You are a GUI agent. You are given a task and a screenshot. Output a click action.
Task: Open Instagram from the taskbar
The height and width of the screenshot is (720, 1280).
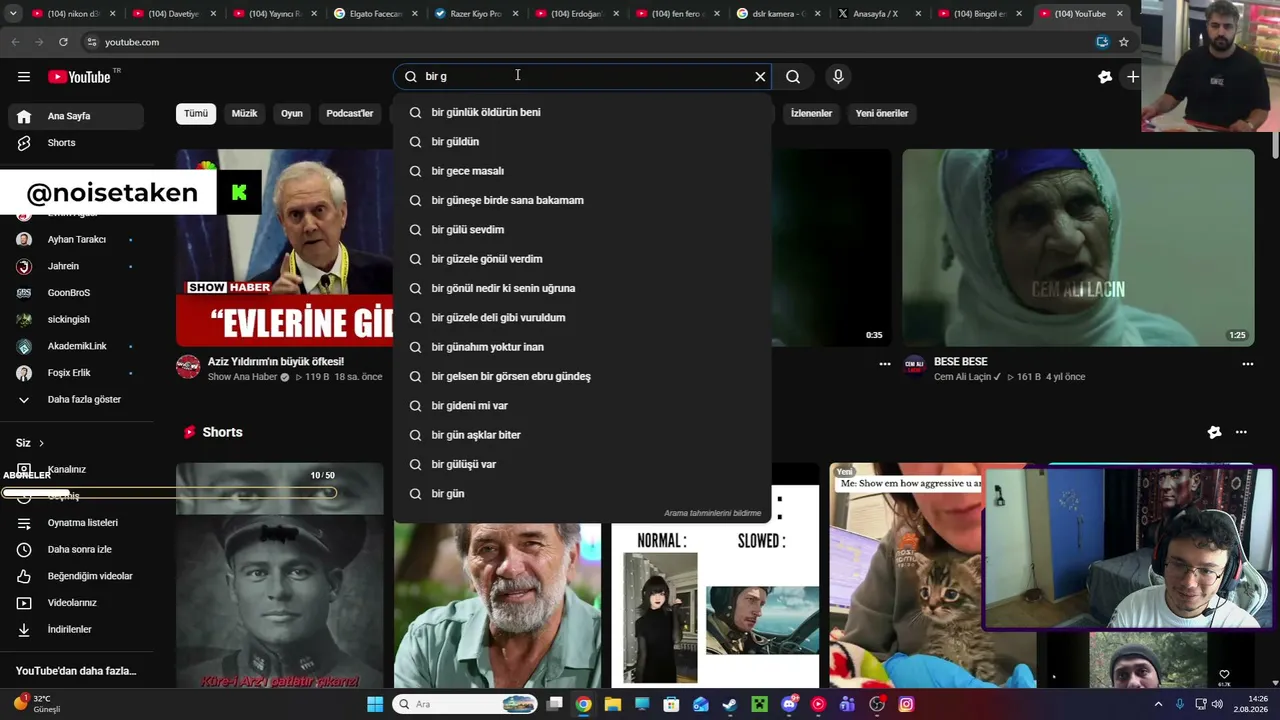click(906, 704)
